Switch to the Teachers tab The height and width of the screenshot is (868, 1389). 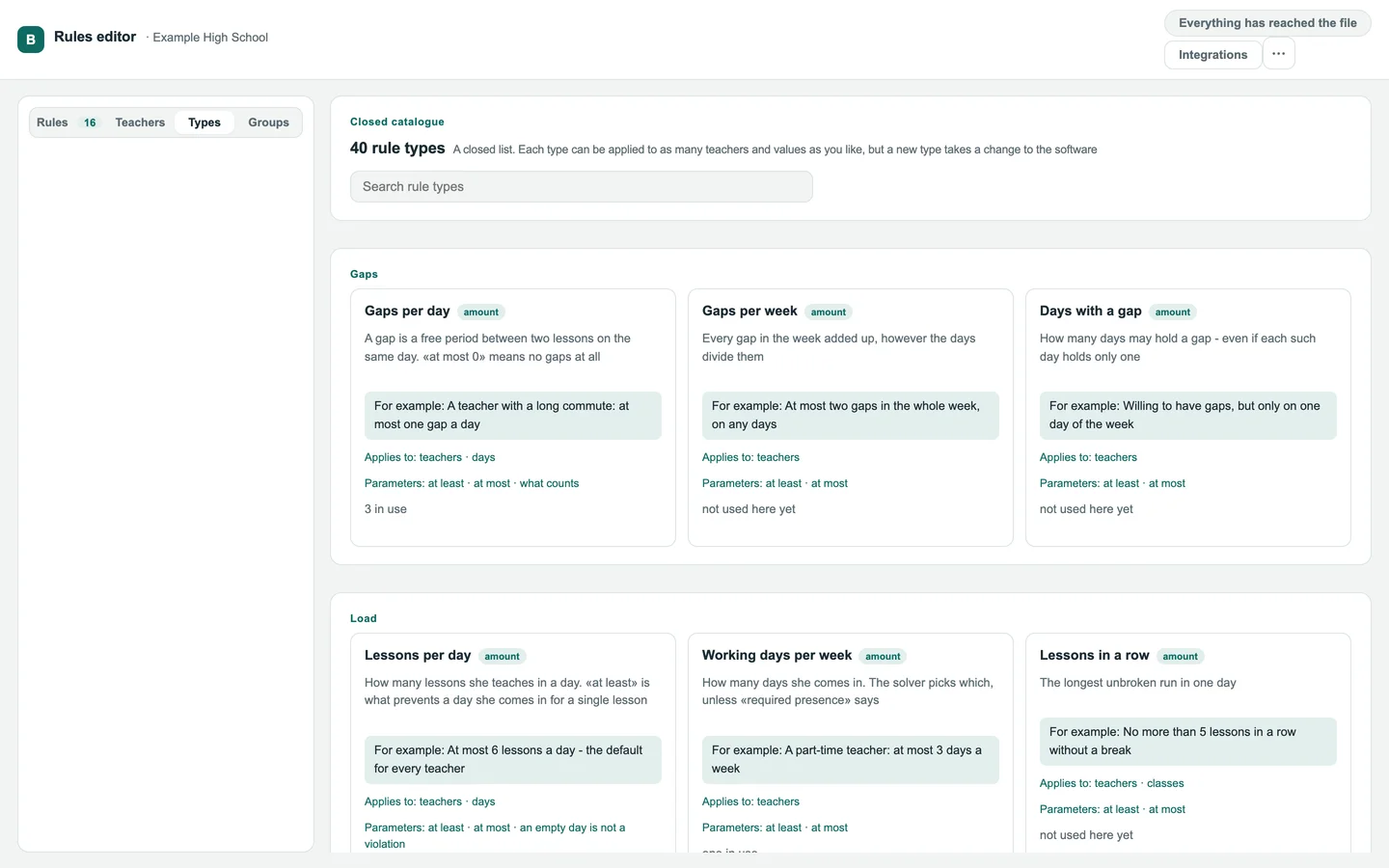click(140, 122)
